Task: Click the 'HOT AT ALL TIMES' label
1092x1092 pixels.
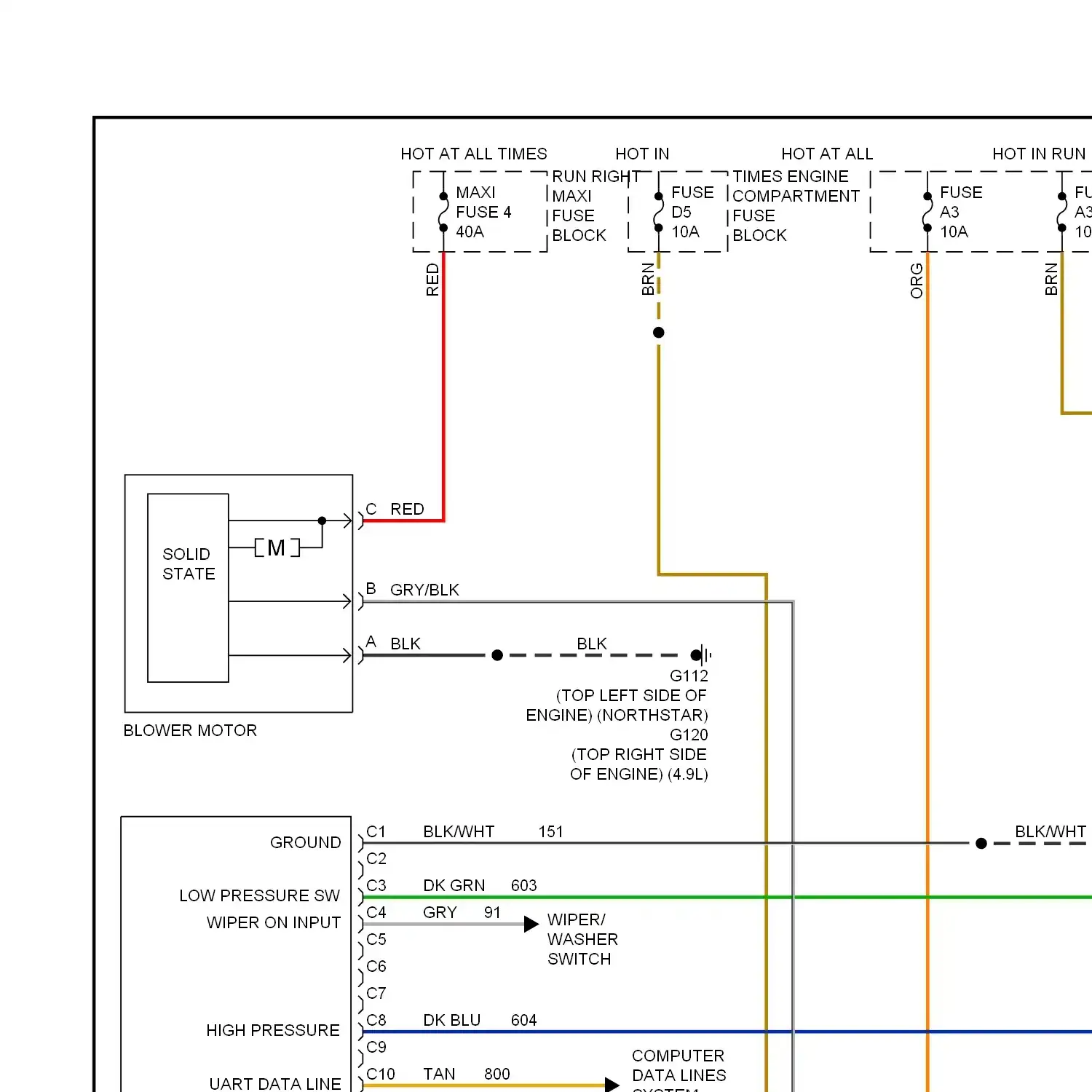Action: [x=473, y=154]
